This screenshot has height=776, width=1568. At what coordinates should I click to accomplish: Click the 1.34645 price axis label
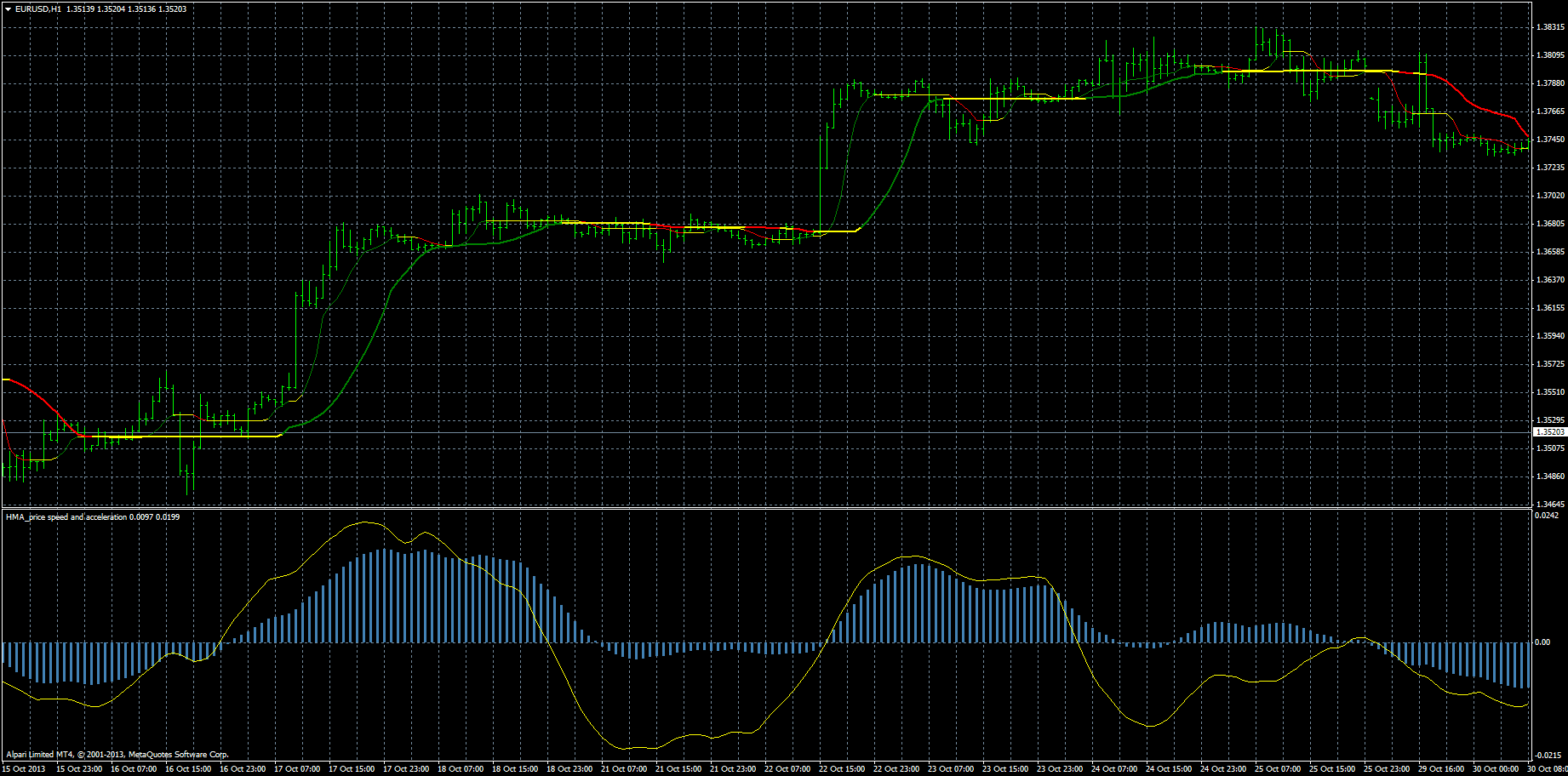(x=1550, y=505)
